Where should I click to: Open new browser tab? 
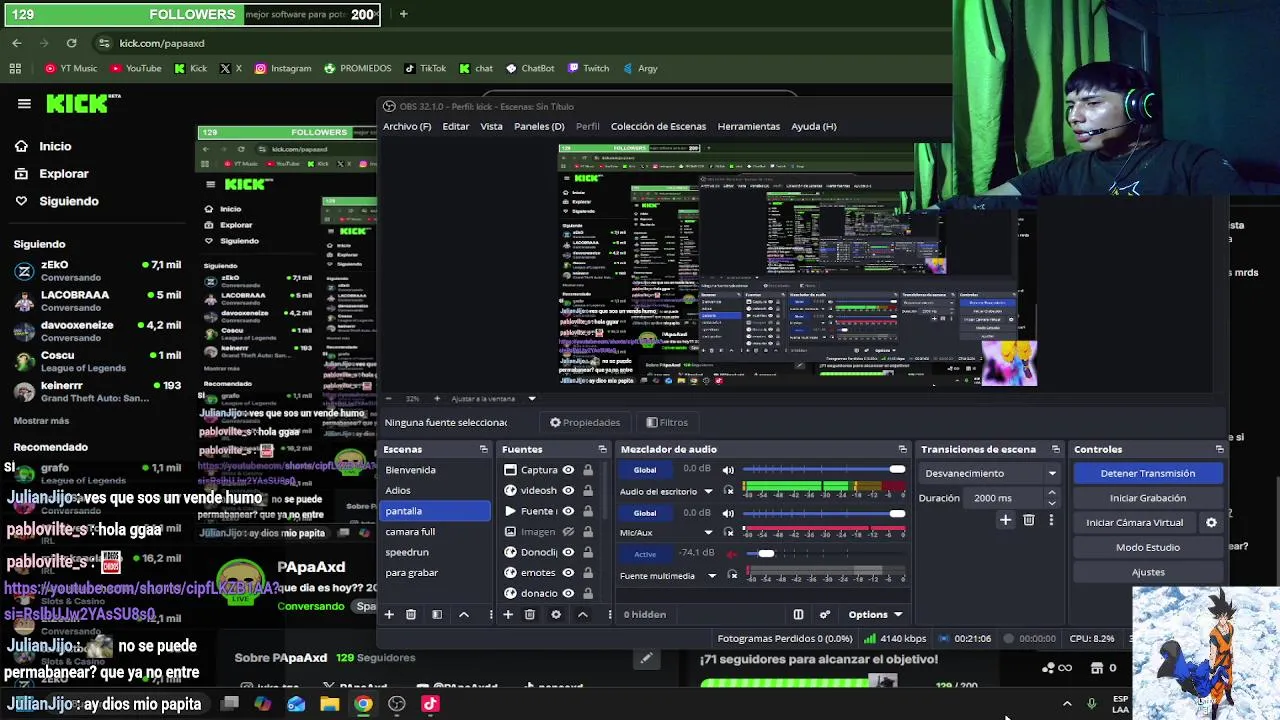403,14
